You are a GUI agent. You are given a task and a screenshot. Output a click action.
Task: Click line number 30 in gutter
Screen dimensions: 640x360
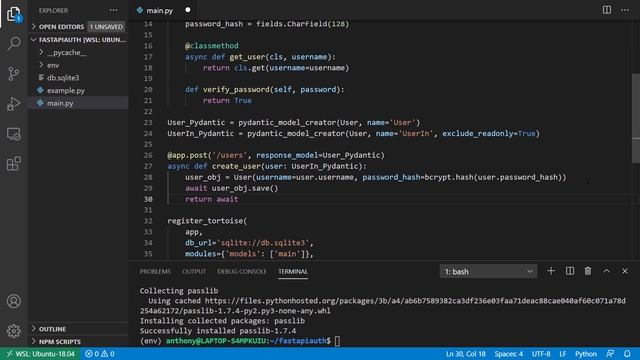[148, 199]
